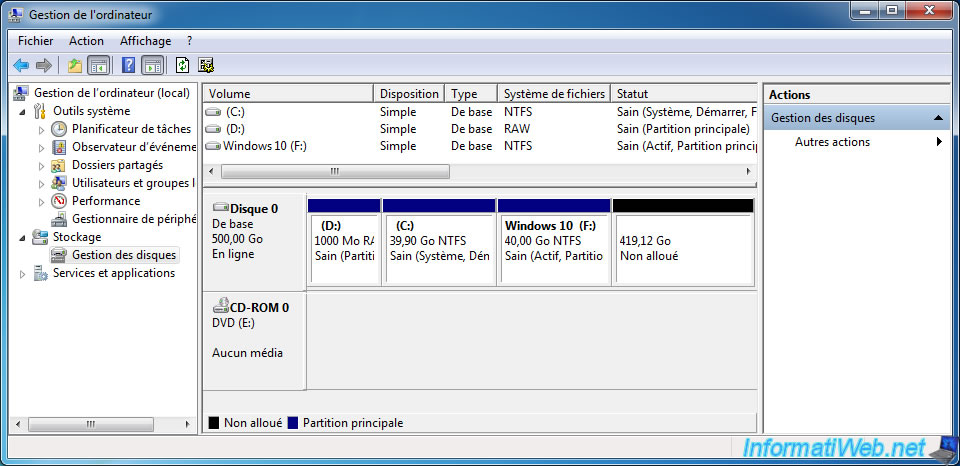Image resolution: width=960 pixels, height=466 pixels.
Task: Expand the Planificateur de tâches node
Action: pyautogui.click(x=41, y=129)
